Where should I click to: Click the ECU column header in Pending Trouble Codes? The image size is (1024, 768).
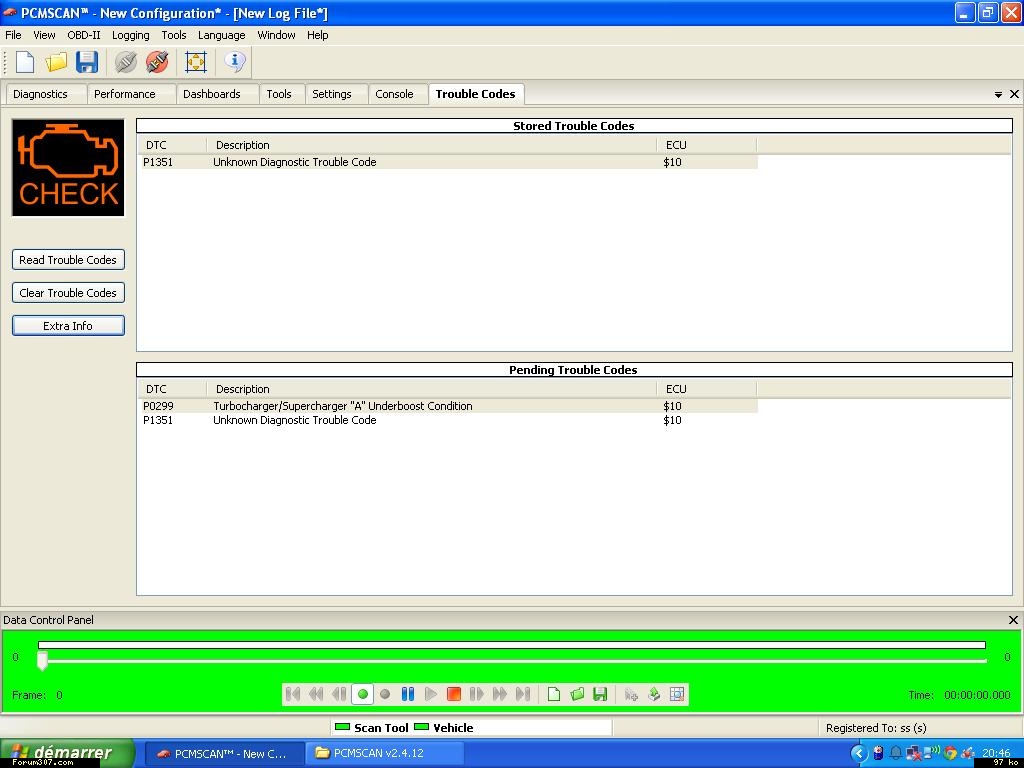(x=707, y=389)
